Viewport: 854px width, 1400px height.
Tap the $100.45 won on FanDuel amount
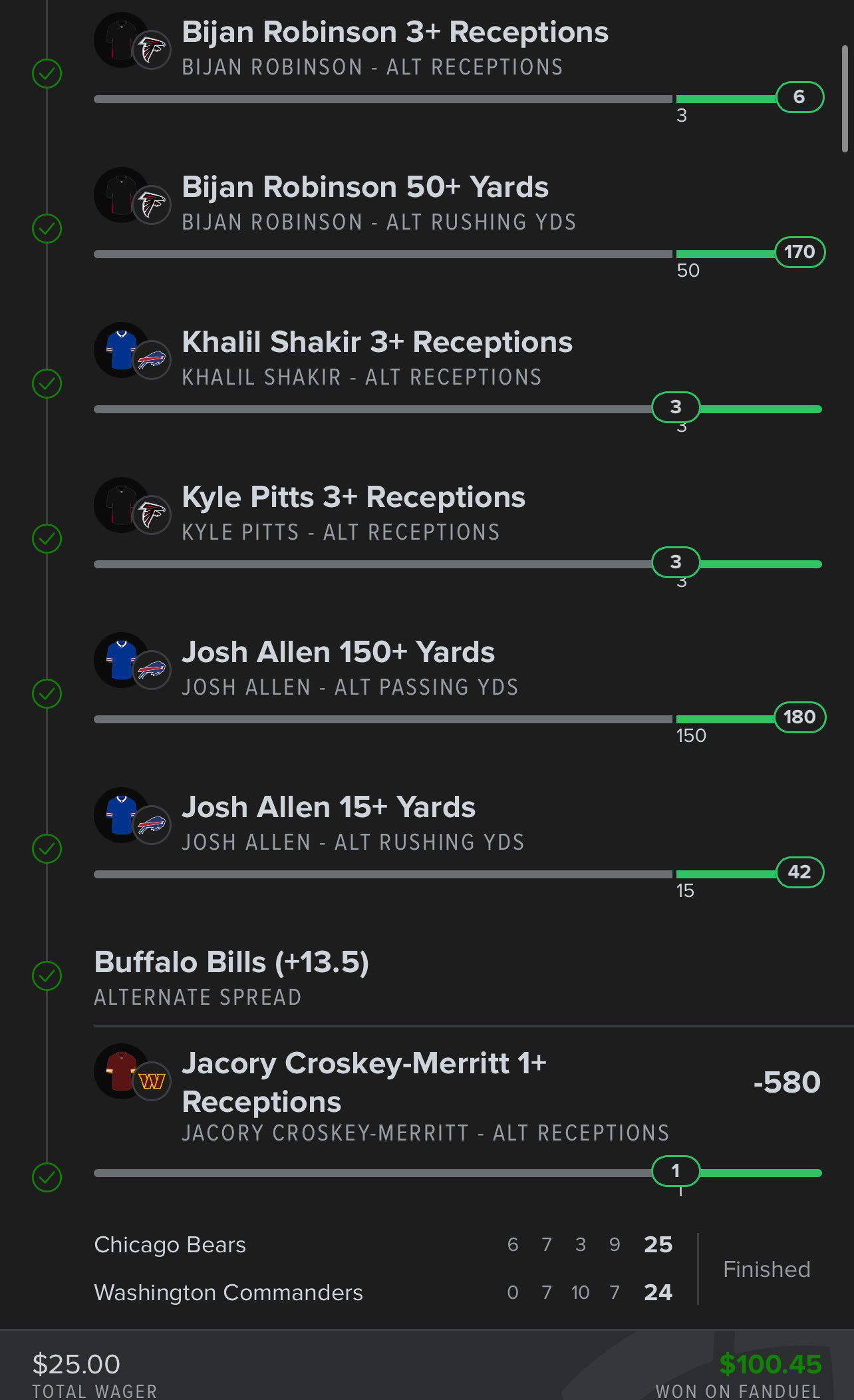770,1364
